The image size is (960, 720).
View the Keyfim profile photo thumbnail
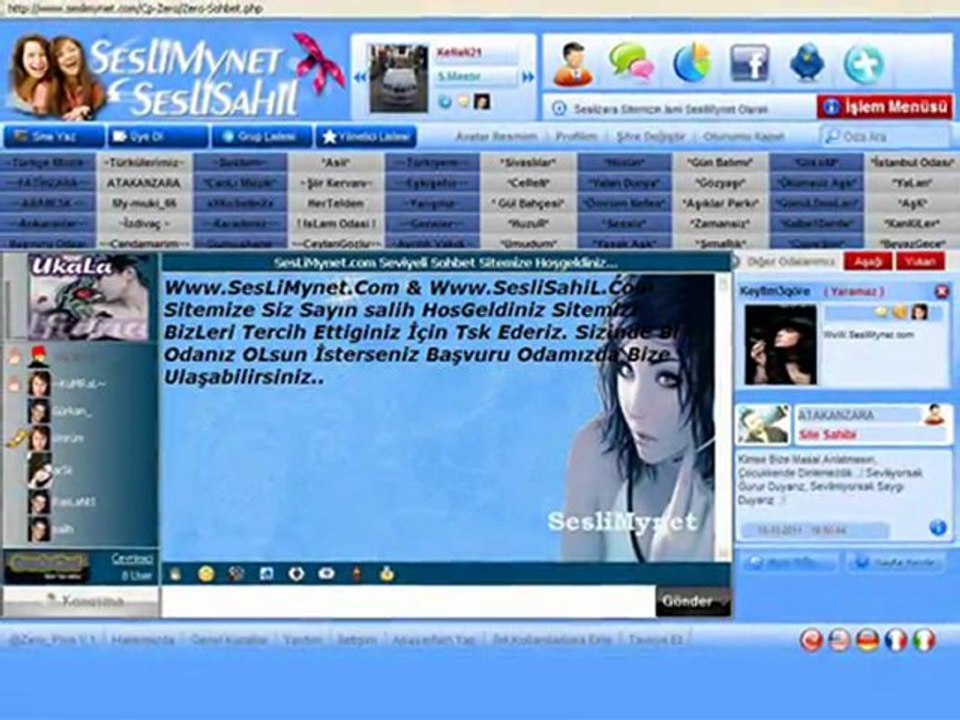[781, 345]
